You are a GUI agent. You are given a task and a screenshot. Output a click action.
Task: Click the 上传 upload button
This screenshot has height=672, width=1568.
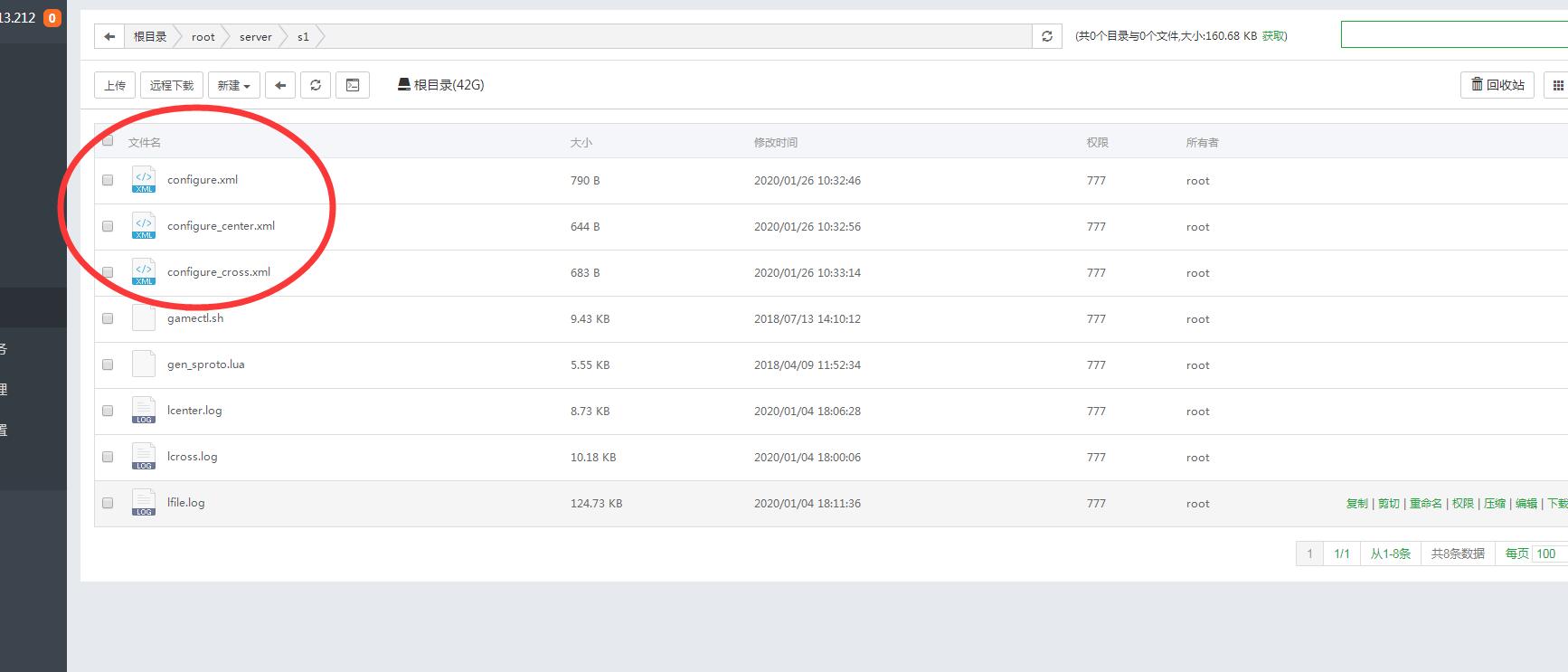click(x=115, y=85)
